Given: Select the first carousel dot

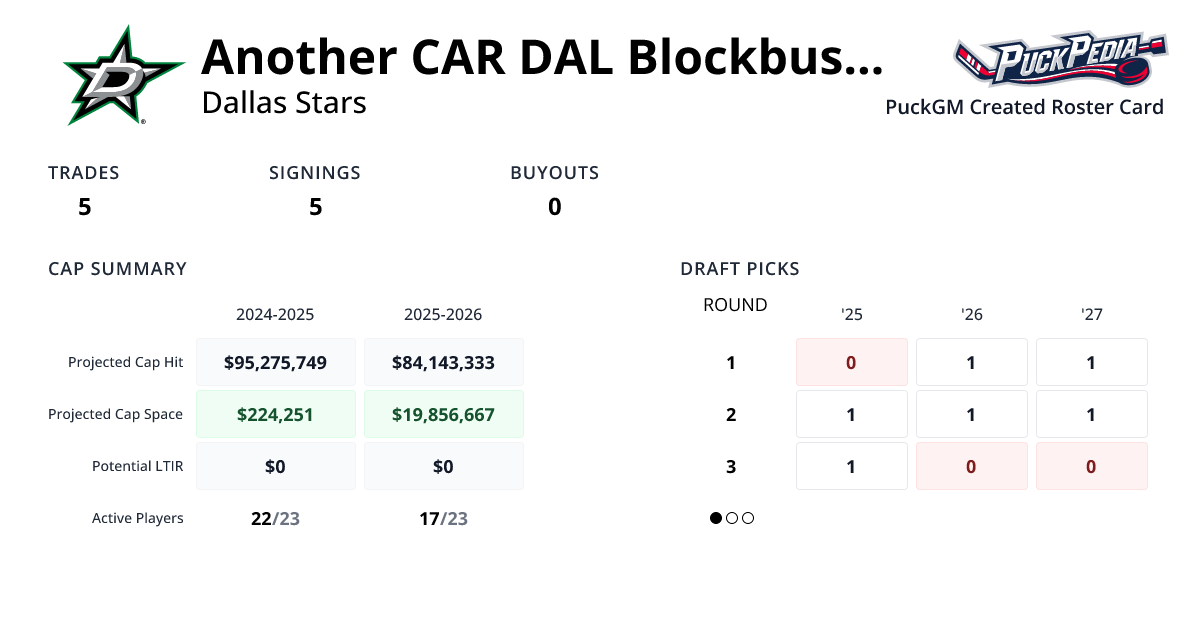Looking at the screenshot, I should [714, 518].
